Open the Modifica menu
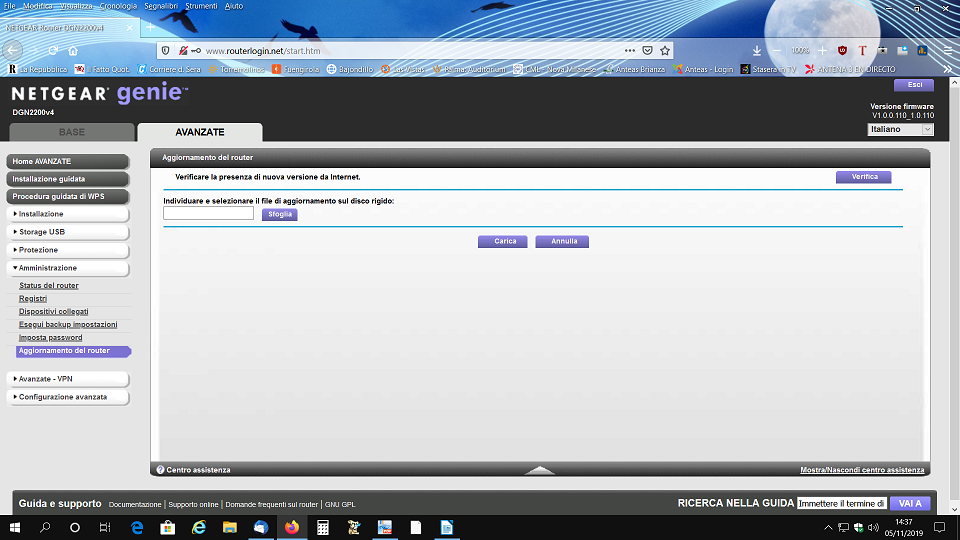960x540 pixels. [x=37, y=6]
